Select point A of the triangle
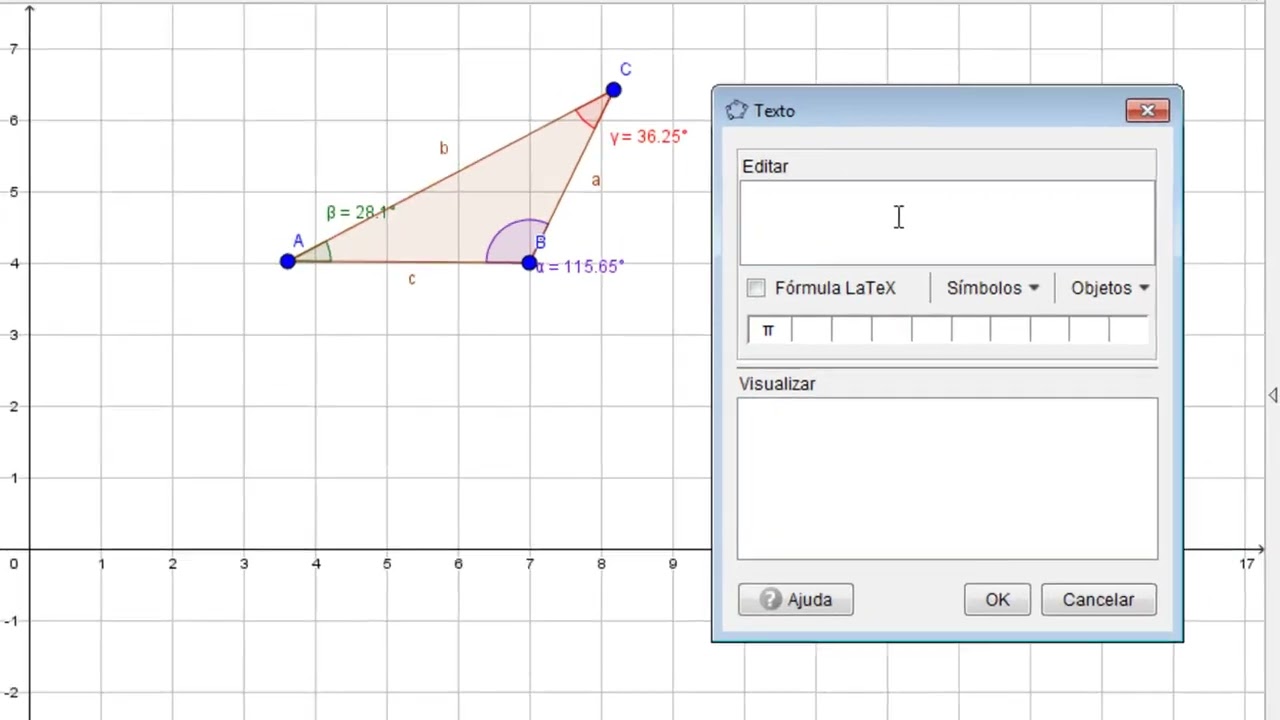This screenshot has height=720, width=1280. 288,261
